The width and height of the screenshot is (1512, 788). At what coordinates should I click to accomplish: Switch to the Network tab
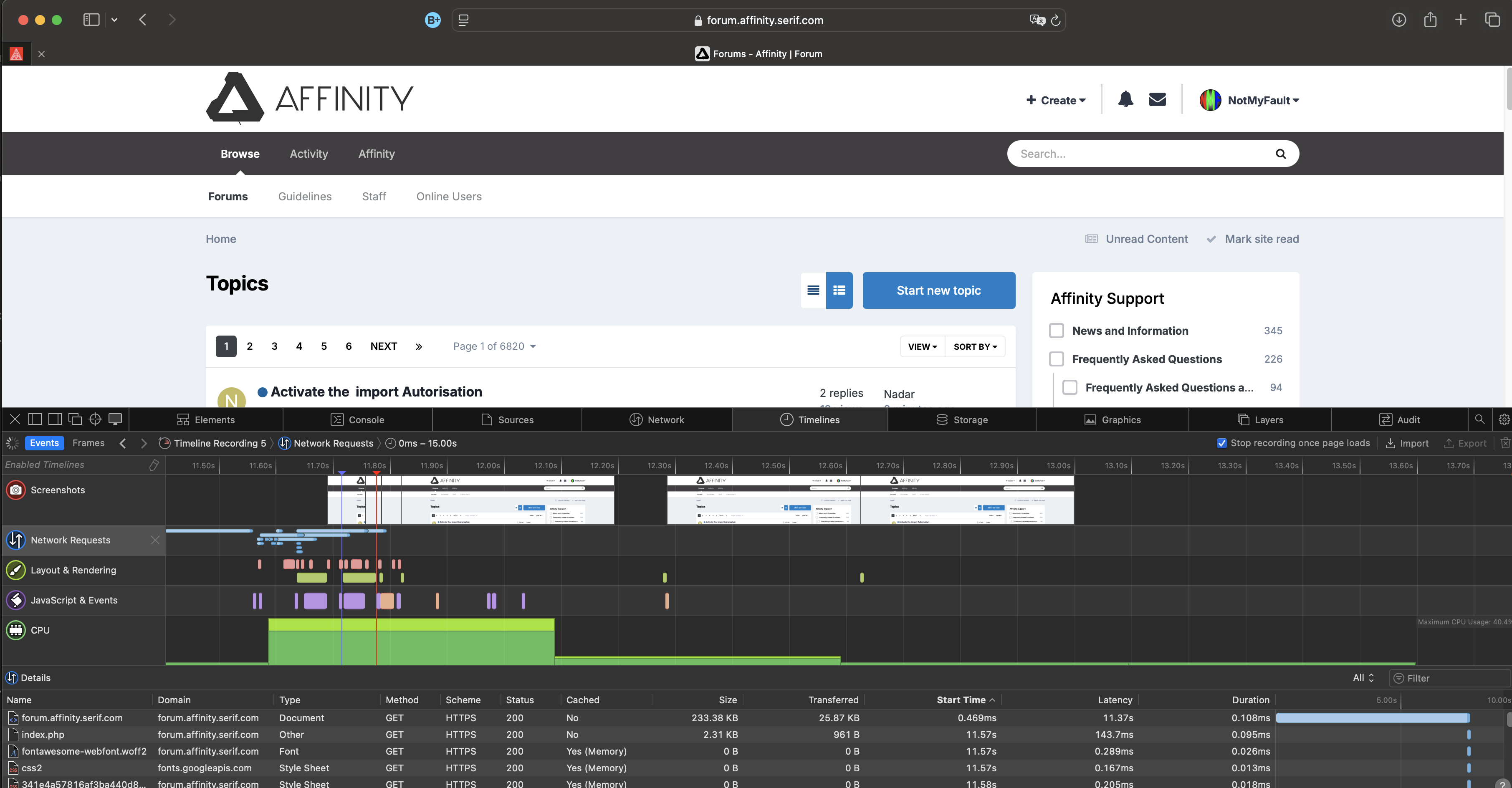(657, 419)
